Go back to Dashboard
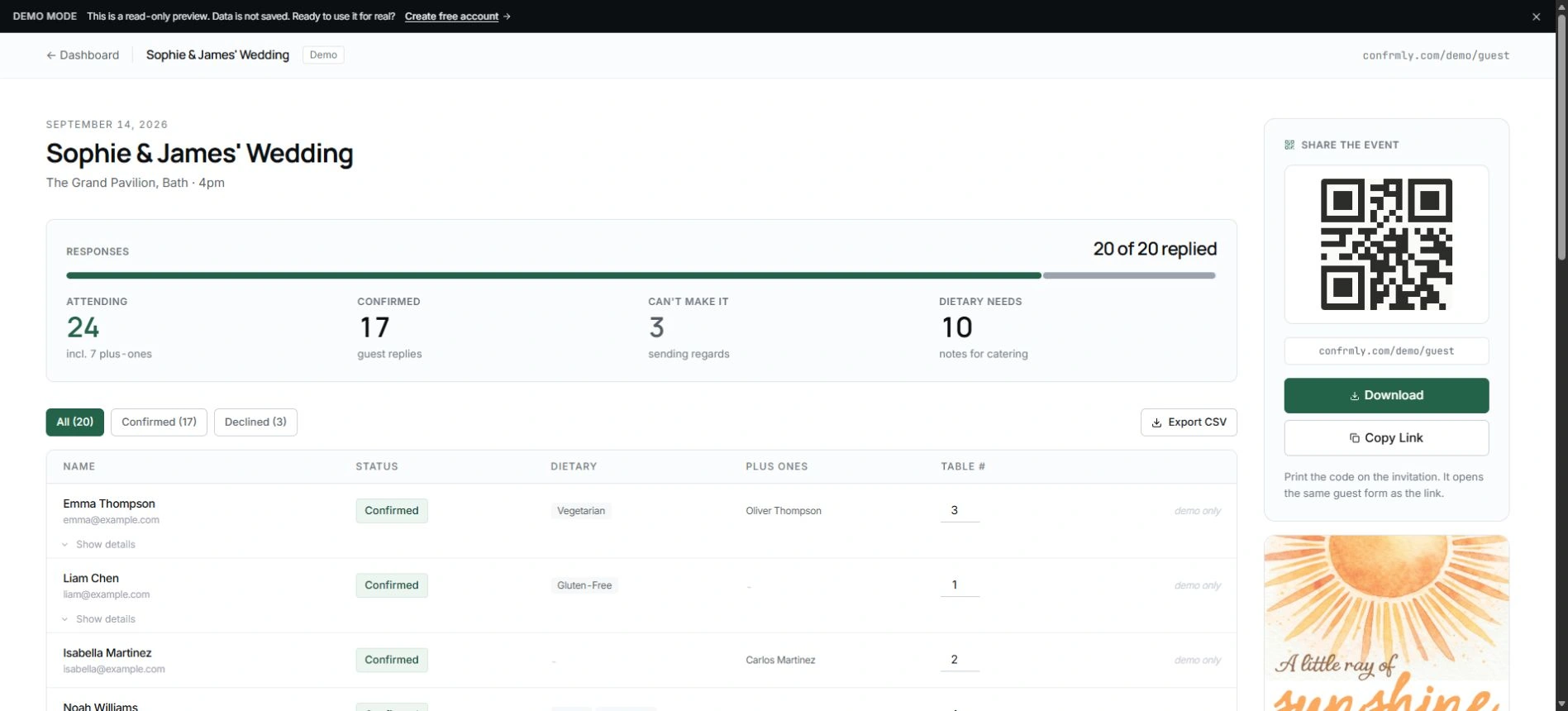The width and height of the screenshot is (1568, 711). tap(83, 55)
